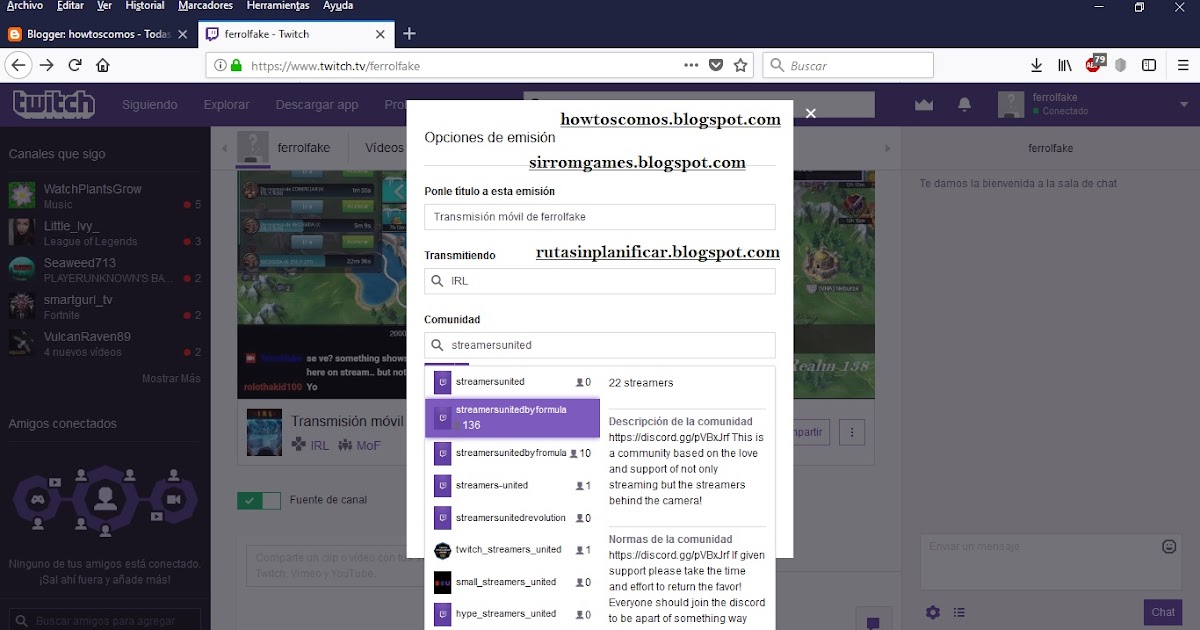Click the Chat button
This screenshot has width=1200, height=630.
1162,611
